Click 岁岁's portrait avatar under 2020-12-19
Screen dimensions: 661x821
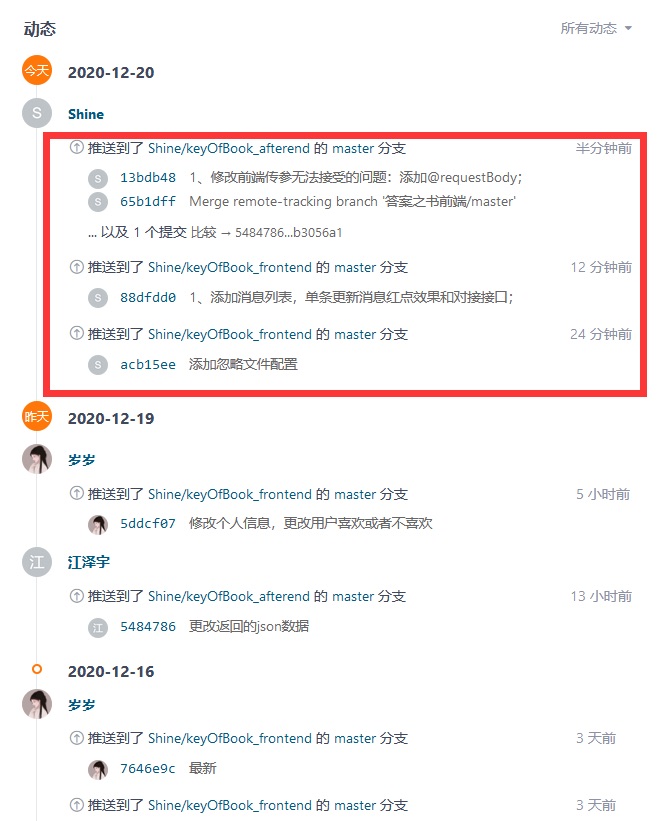pyautogui.click(x=37, y=459)
